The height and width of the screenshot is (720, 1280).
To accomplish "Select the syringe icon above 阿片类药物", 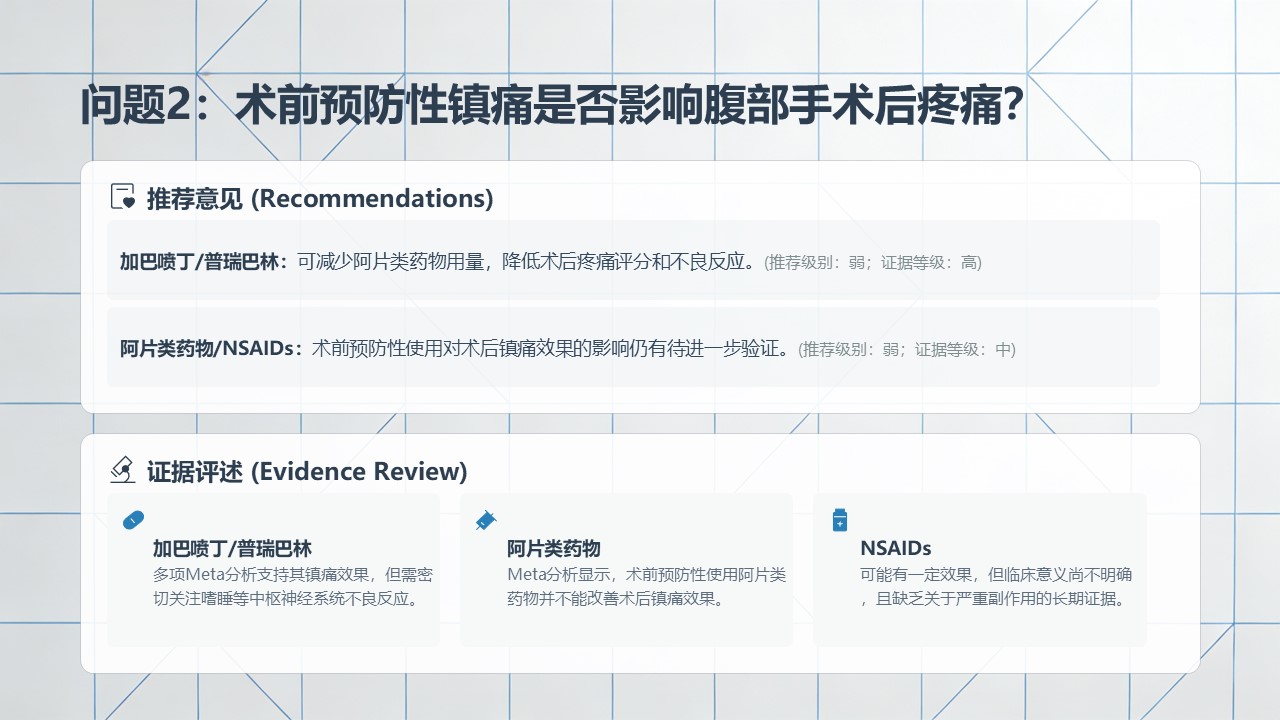I will tap(487, 520).
